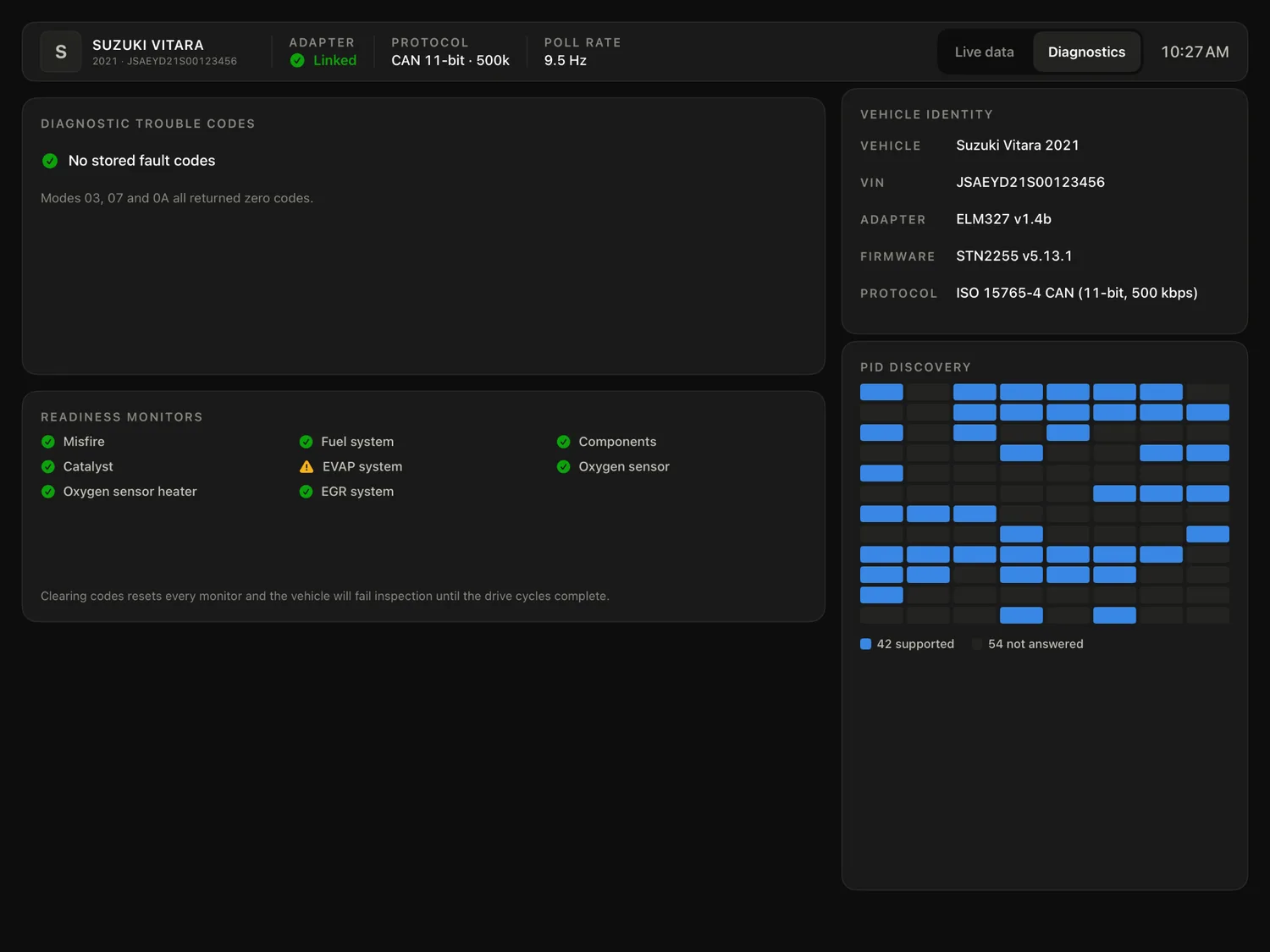Click the 'EGR system' monitor label
1270x952 pixels.
point(357,492)
